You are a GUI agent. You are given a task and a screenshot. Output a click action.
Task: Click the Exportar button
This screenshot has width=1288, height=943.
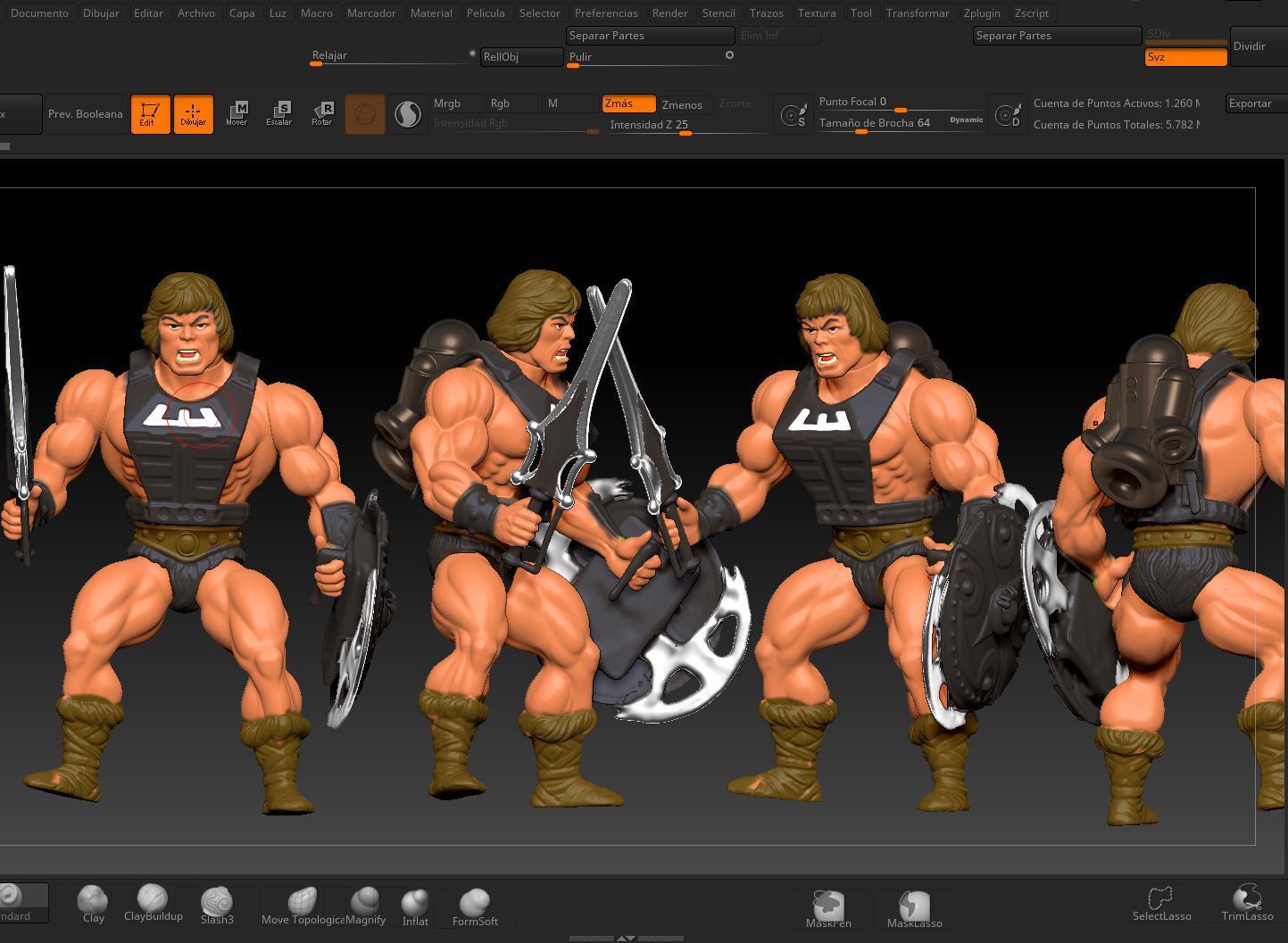tap(1255, 103)
